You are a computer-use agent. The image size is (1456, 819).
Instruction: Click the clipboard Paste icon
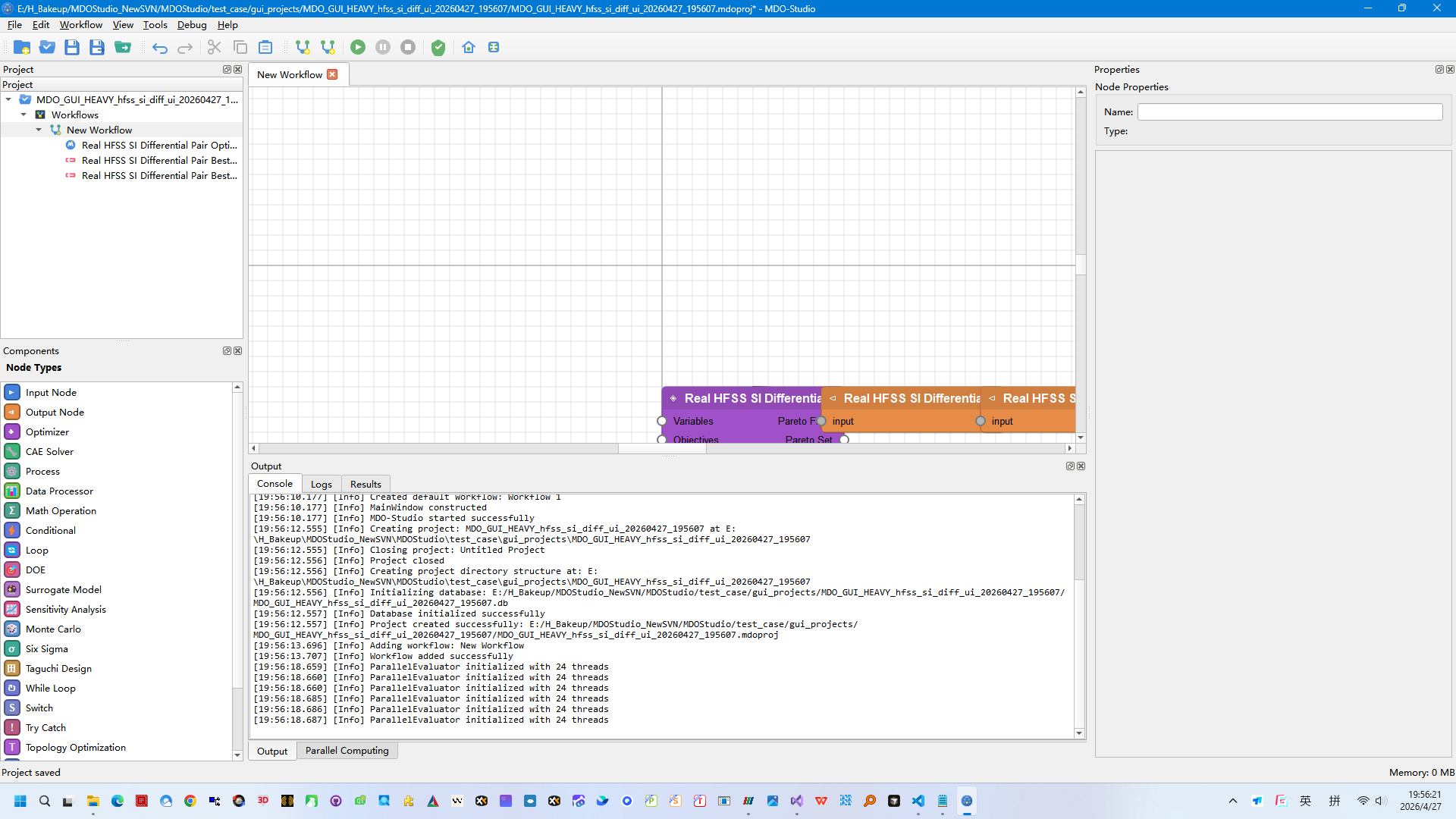click(x=265, y=47)
